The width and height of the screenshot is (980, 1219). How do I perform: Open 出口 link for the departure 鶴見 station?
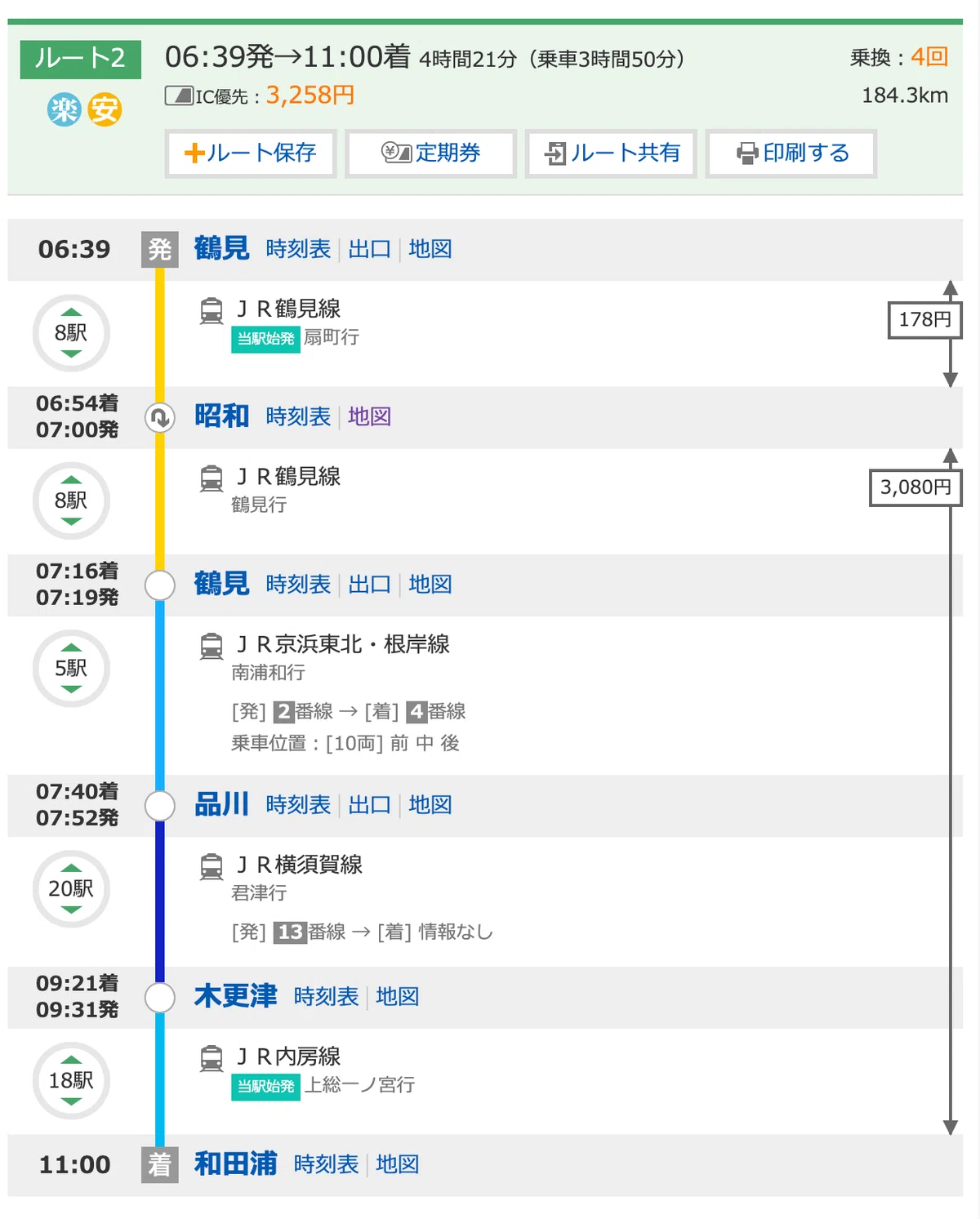click(369, 249)
